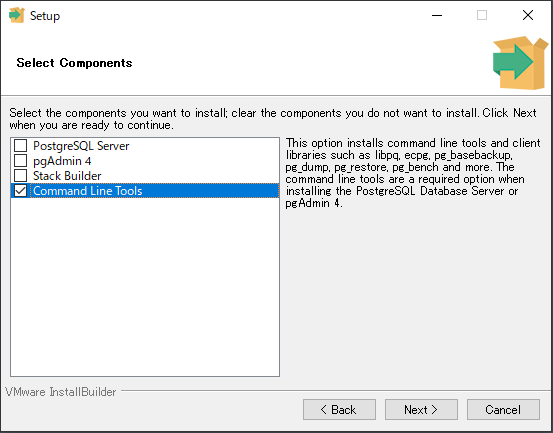553x433 pixels.
Task: Click the highlighted Command Line Tools row
Action: coord(145,191)
